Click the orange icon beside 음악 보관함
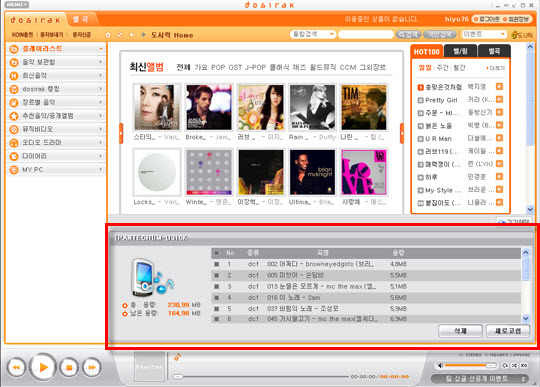Image resolution: width=540 pixels, height=387 pixels. [x=14, y=62]
